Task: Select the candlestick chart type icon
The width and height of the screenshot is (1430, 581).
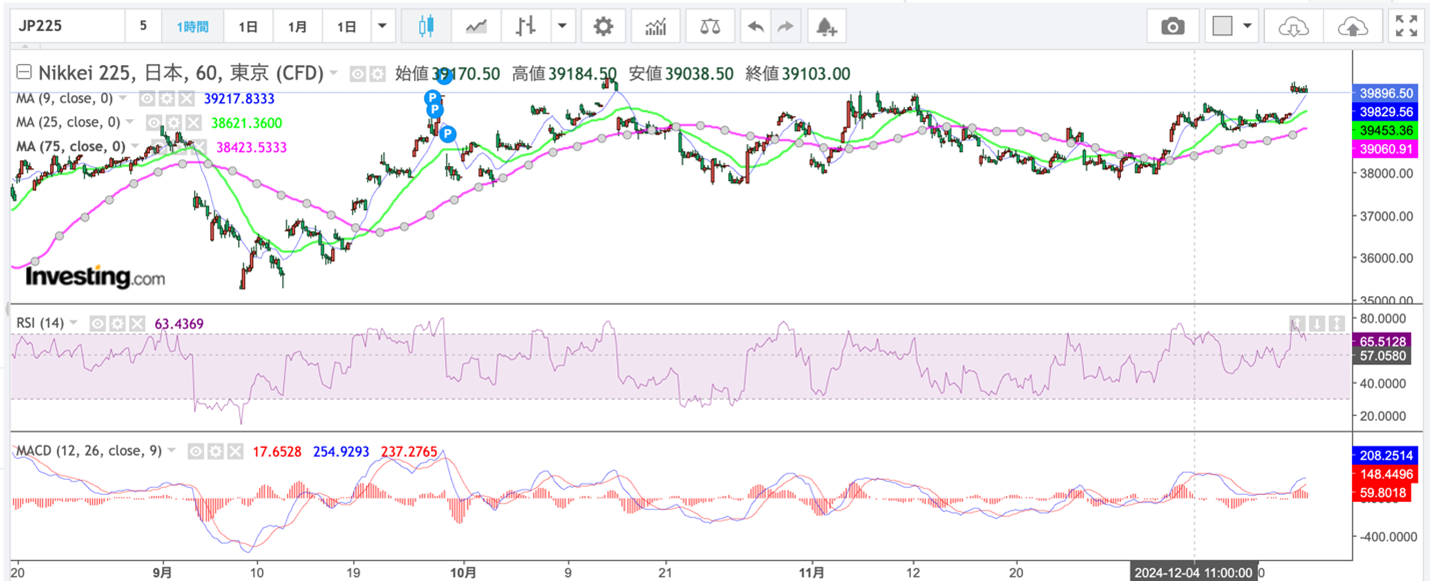Action: [427, 27]
